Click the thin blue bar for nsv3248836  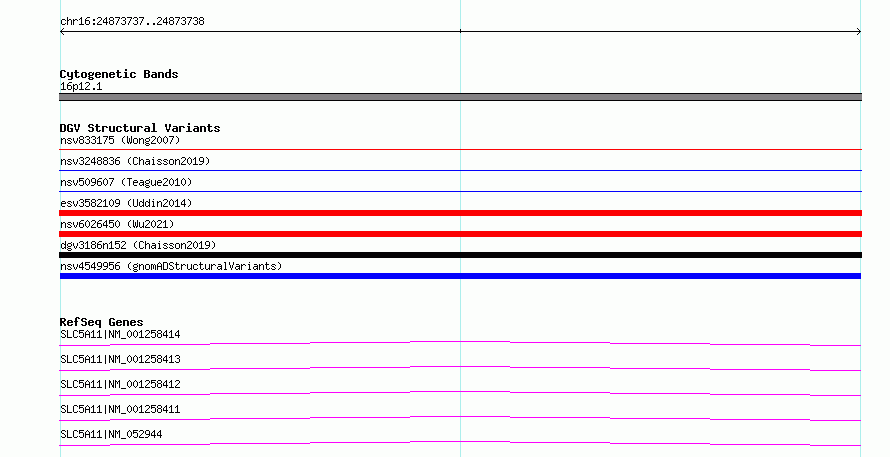click(x=460, y=171)
